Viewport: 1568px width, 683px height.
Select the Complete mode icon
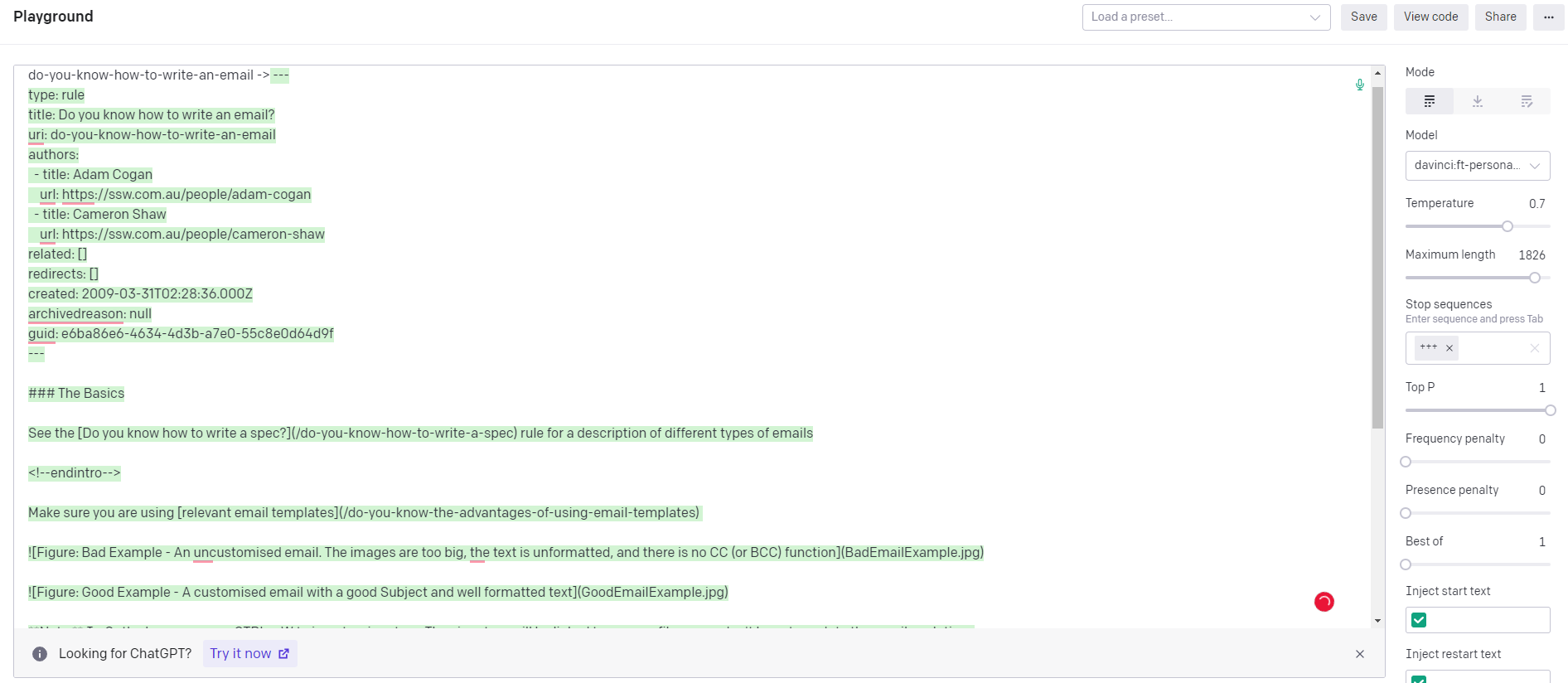1430,101
